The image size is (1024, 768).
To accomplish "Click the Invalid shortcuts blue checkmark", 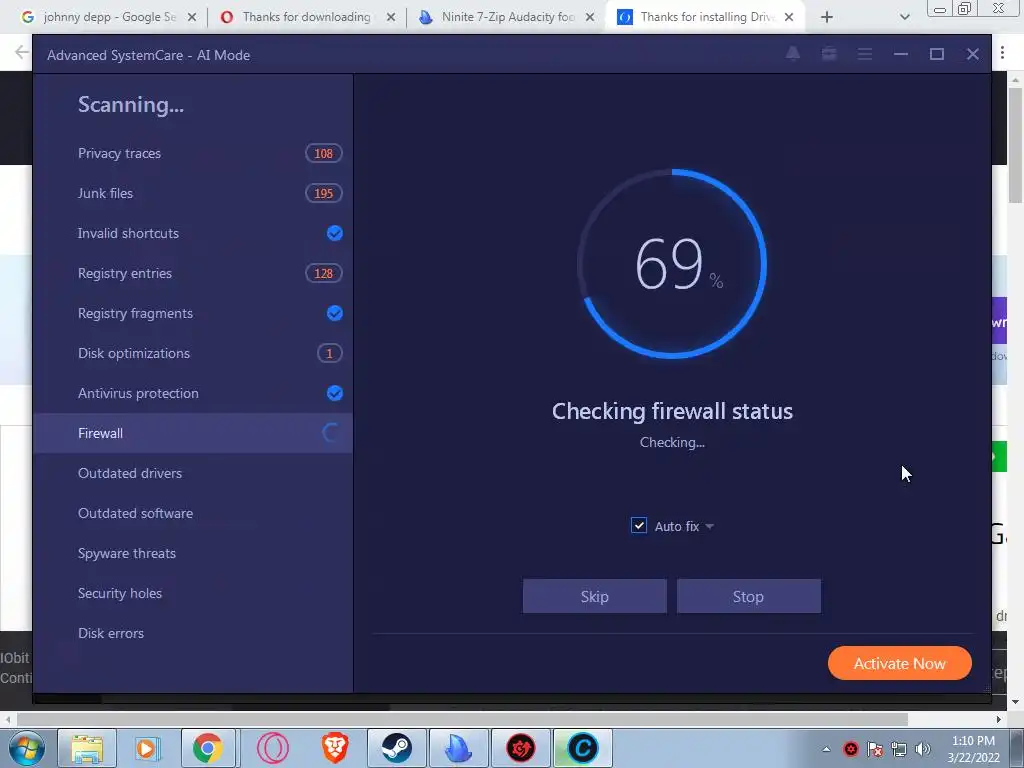I will point(334,233).
